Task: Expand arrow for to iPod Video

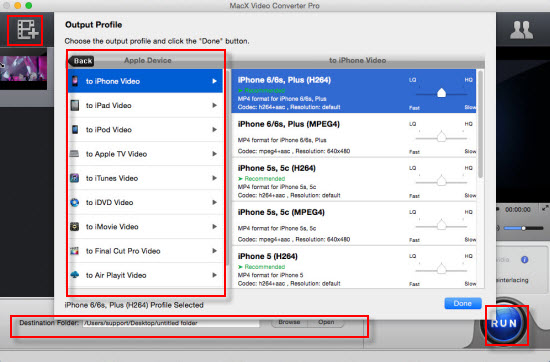Action: pyautogui.click(x=214, y=129)
